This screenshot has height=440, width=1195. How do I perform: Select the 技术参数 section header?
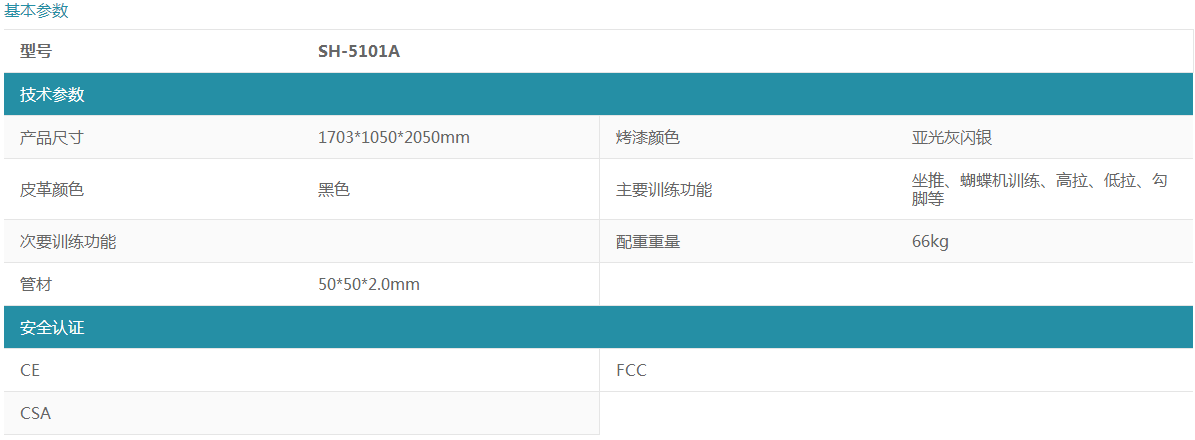coord(52,95)
